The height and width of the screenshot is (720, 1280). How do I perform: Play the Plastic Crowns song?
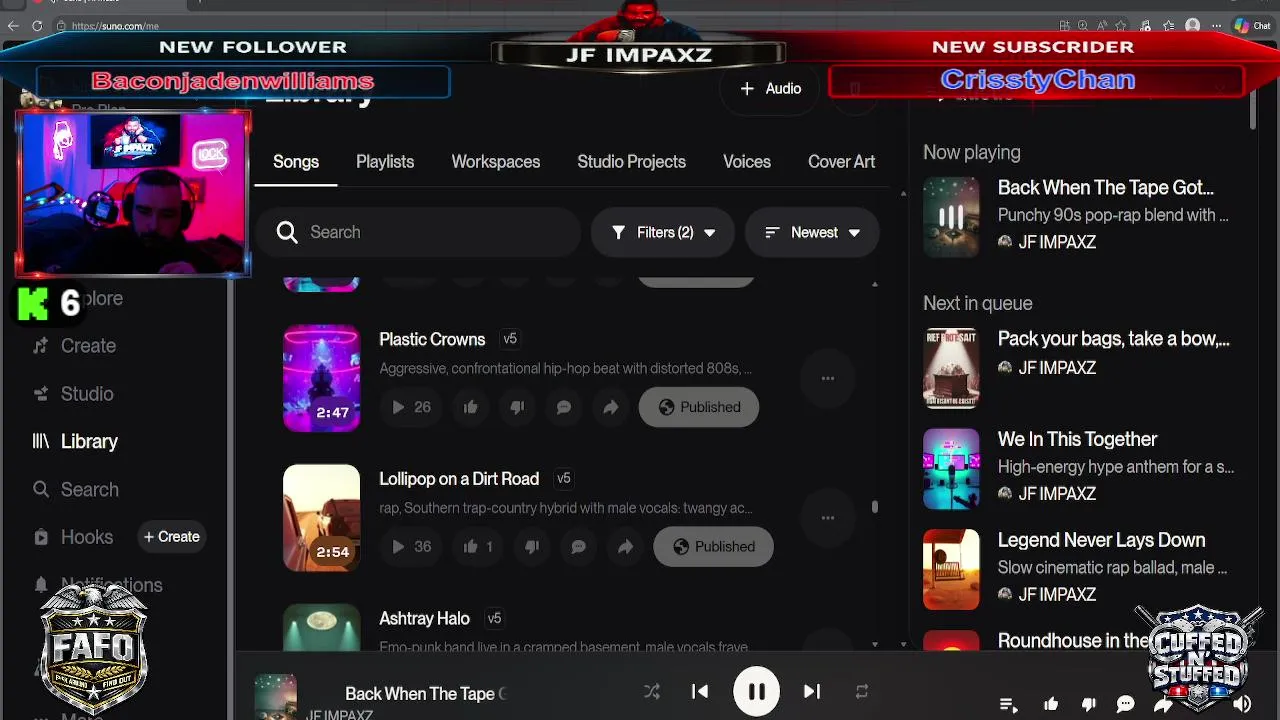point(398,407)
